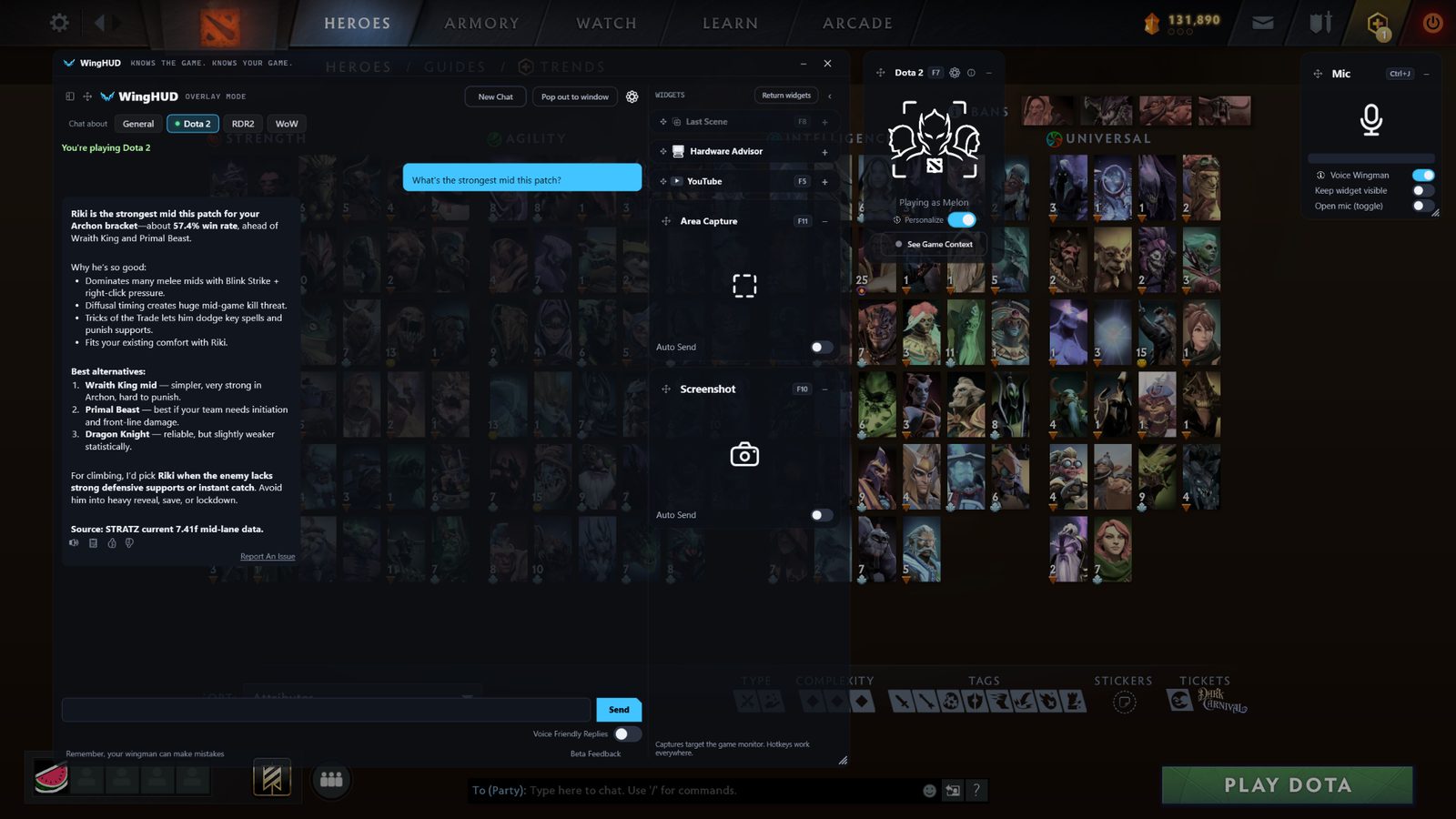Image resolution: width=1456 pixels, height=819 pixels.
Task: Start a New Chat
Action: (495, 96)
